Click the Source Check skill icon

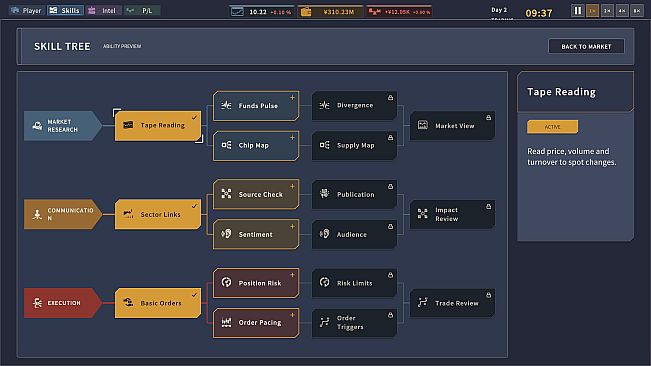[x=226, y=194]
